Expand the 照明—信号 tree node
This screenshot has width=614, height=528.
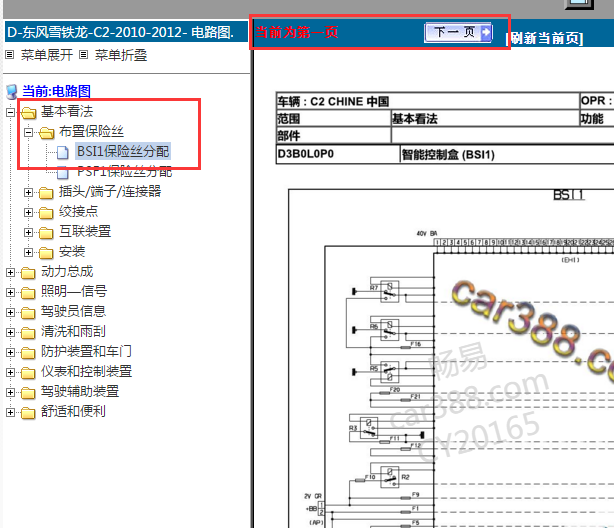11,292
